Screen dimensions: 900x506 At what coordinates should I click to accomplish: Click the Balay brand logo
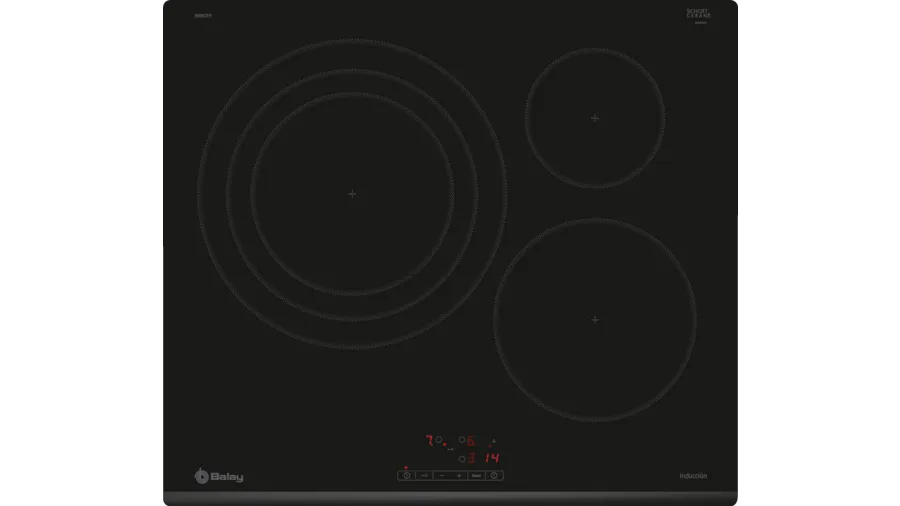[219, 476]
